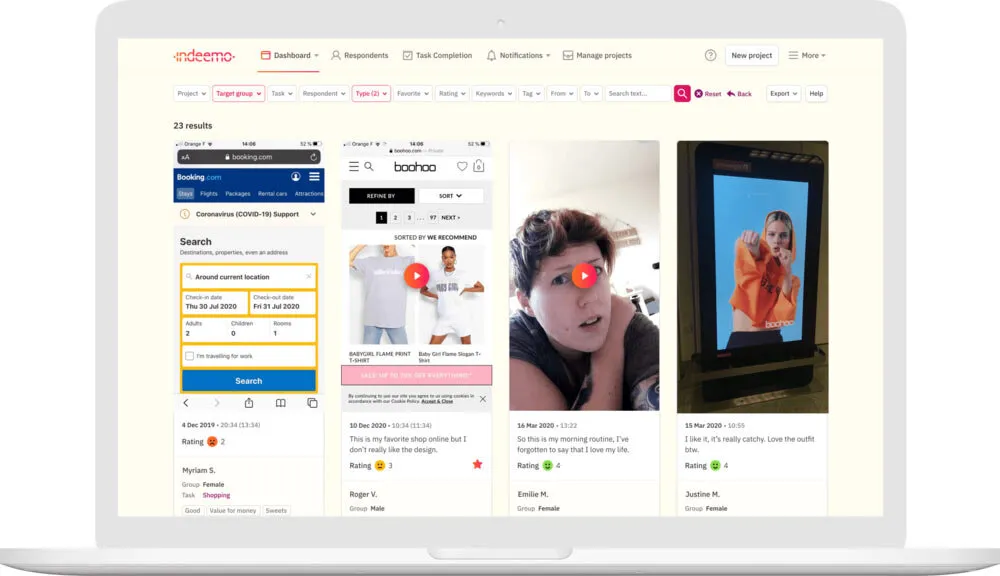Click the green rating emoji on Justine's card
1000x576 pixels.
pyautogui.click(x=716, y=466)
